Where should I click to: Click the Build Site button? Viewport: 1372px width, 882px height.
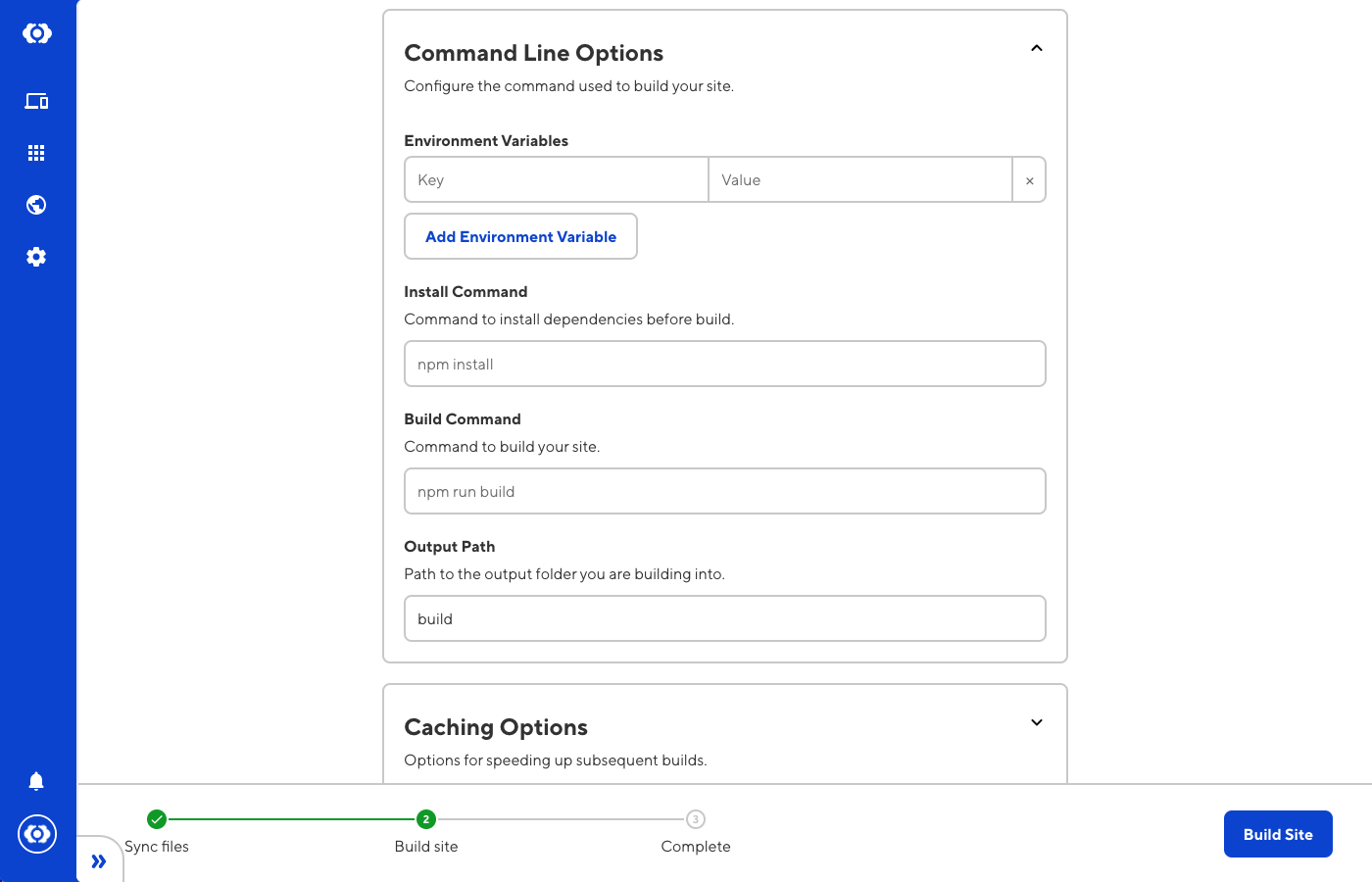click(1278, 834)
